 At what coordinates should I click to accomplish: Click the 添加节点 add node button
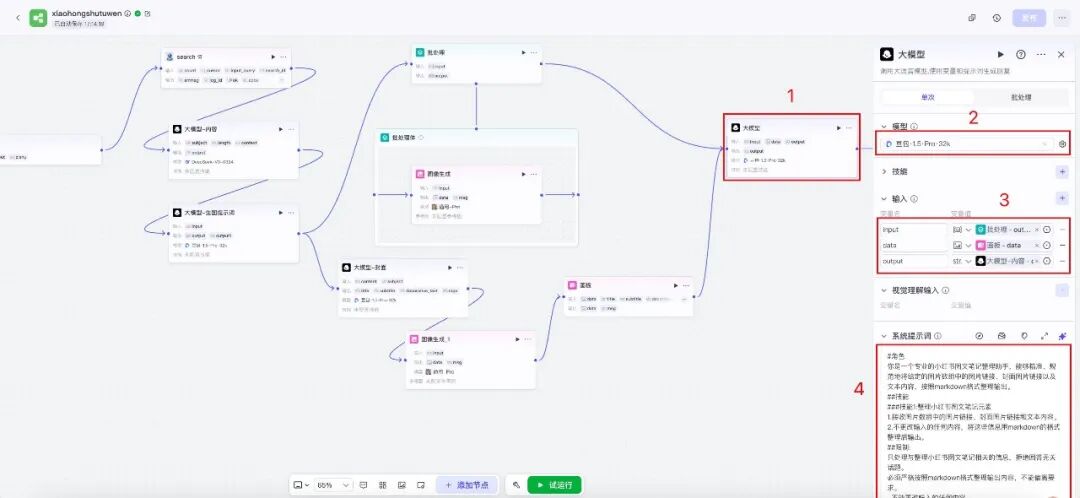pos(466,485)
